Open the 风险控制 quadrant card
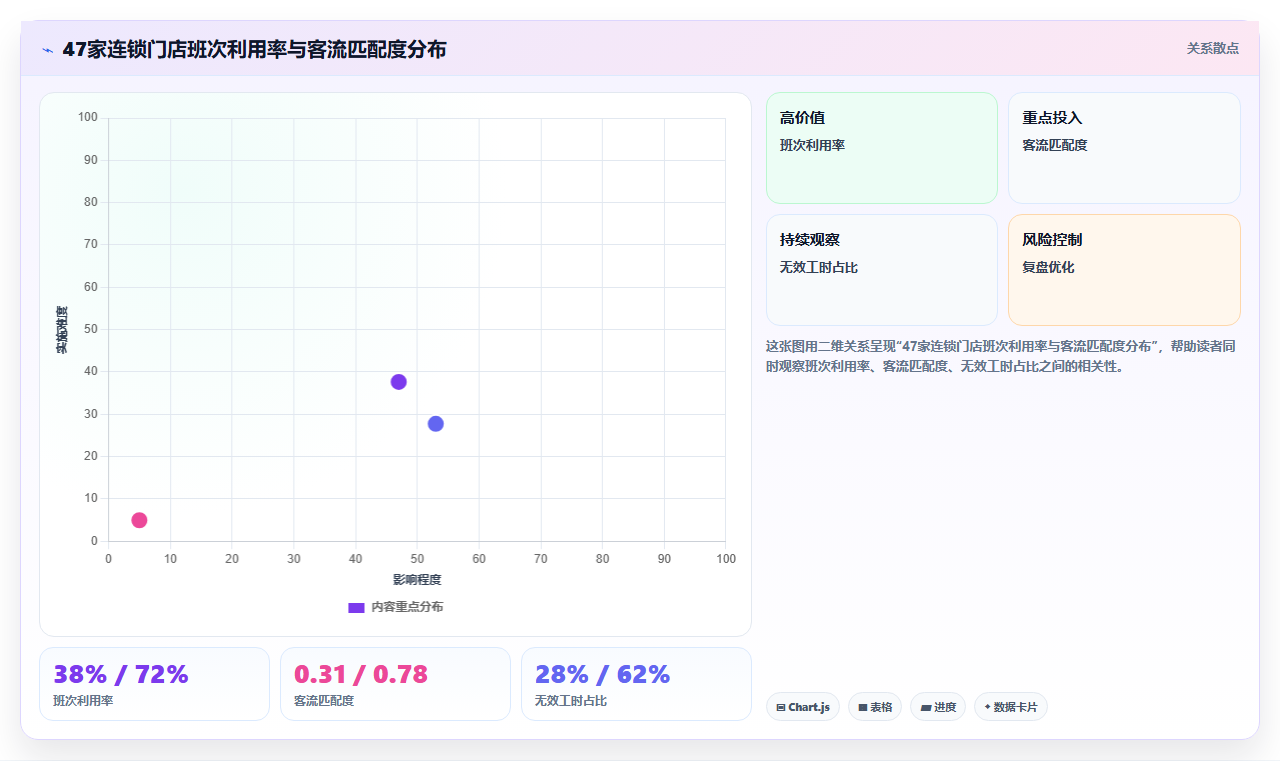Viewport: 1280px width, 761px height. pos(1124,270)
